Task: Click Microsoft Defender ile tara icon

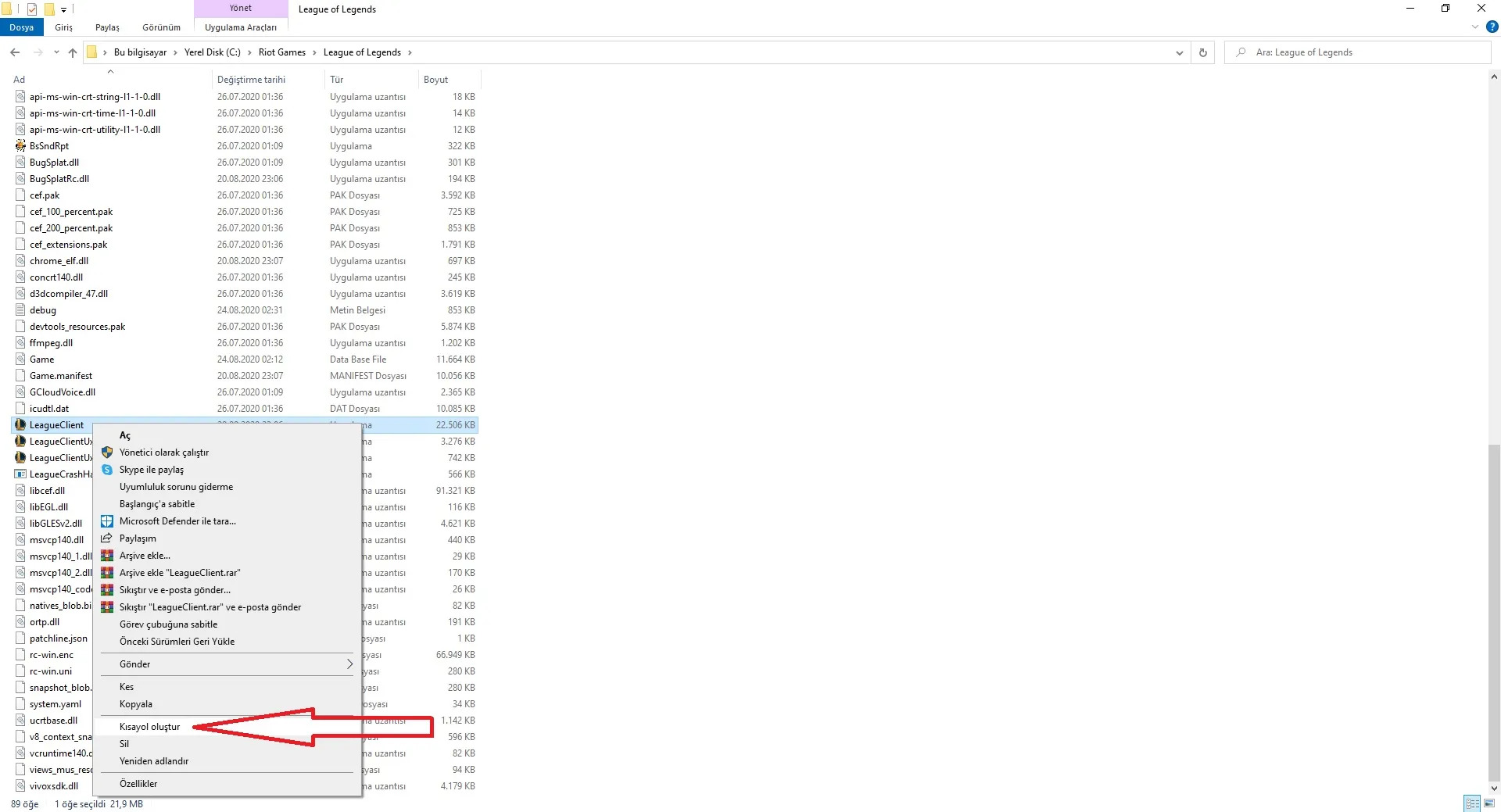Action: coord(107,521)
